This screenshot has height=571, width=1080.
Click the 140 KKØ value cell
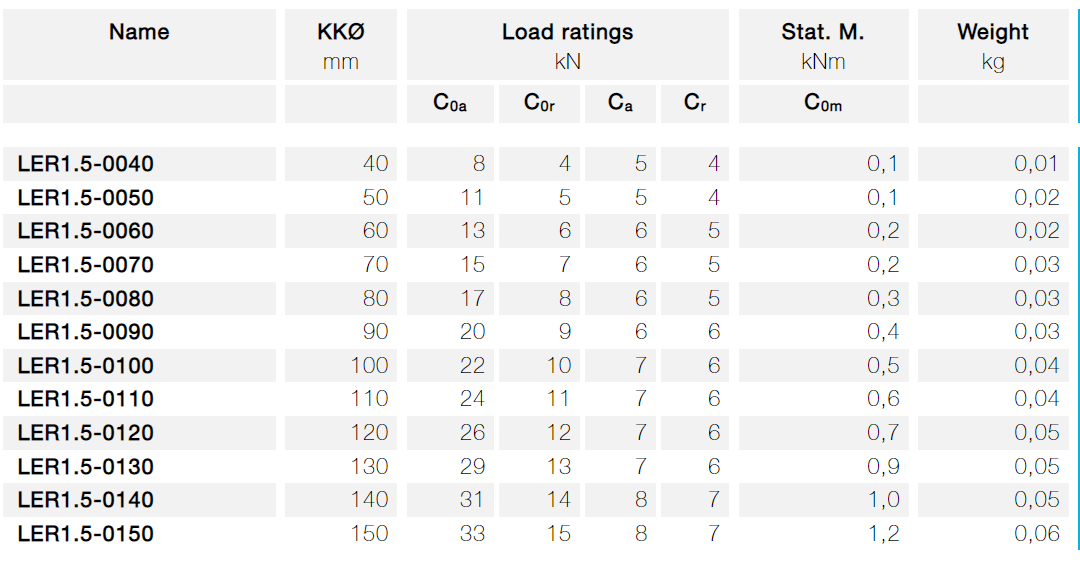(x=341, y=500)
